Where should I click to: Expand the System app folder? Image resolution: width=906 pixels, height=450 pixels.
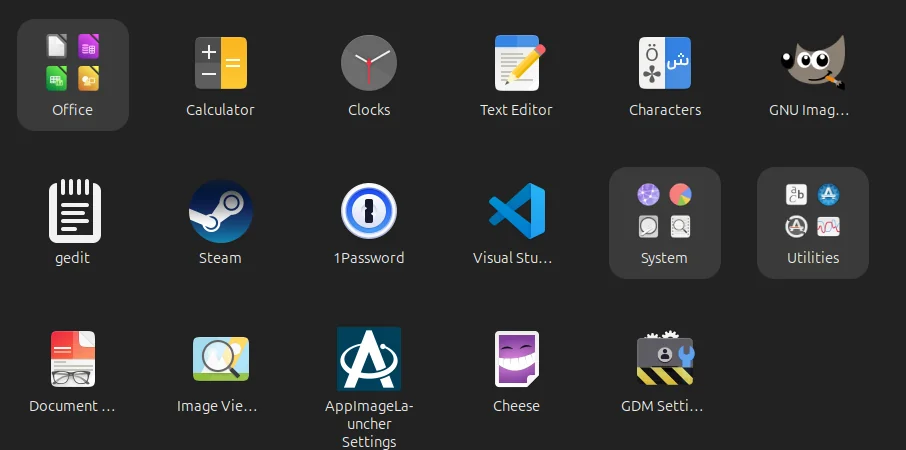pos(665,222)
